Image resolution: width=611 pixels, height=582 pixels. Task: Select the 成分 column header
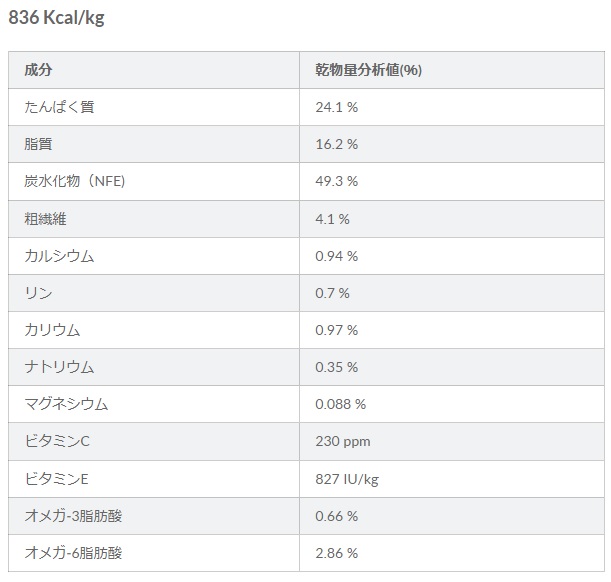(38, 70)
